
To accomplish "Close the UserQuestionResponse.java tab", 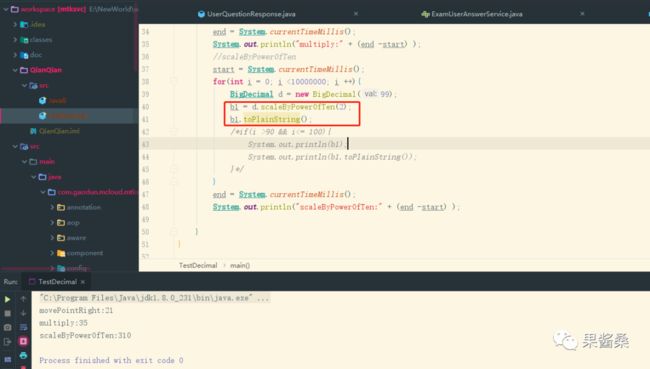I will click(x=356, y=14).
